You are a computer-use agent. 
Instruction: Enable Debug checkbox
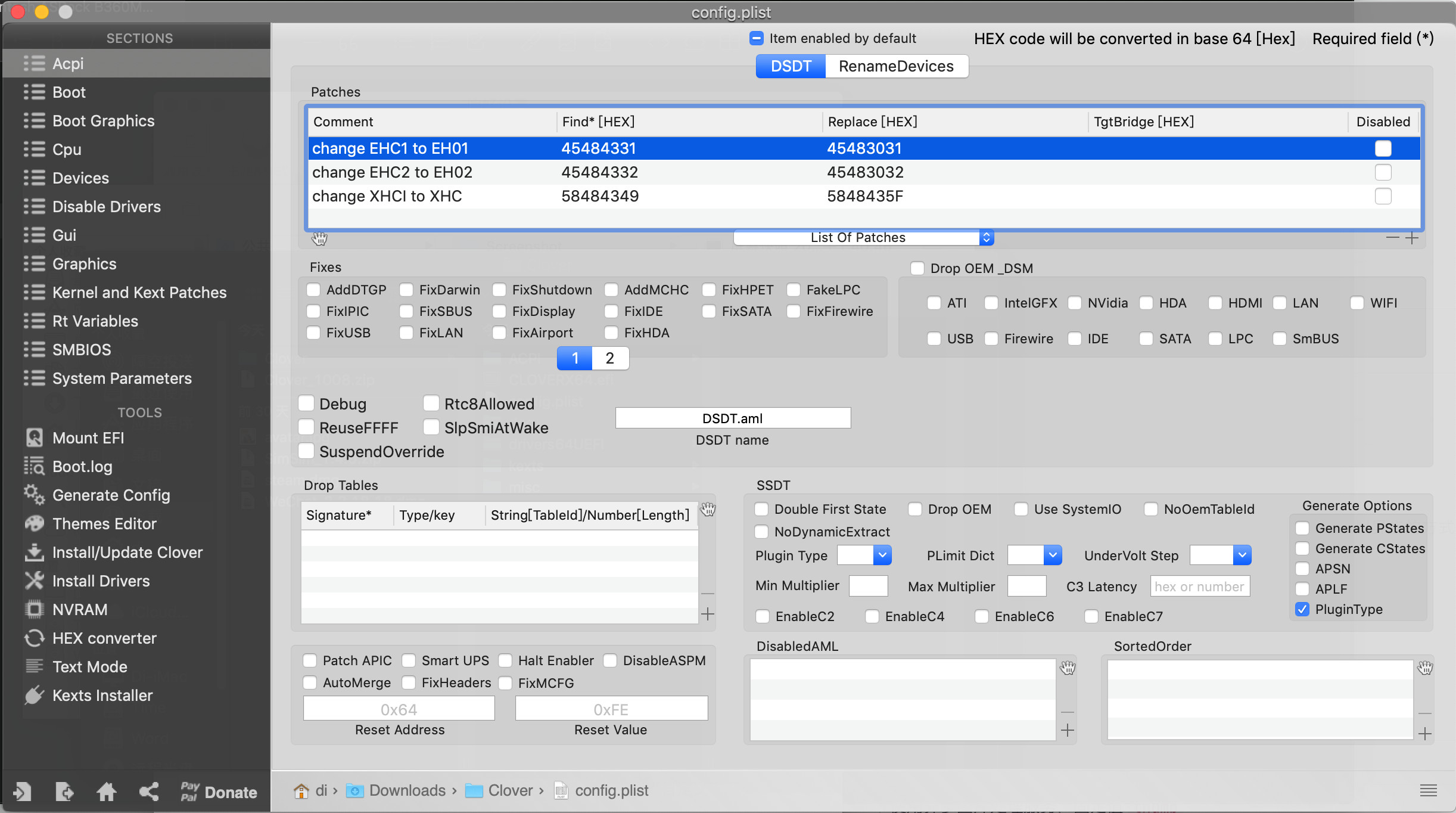[x=306, y=404]
